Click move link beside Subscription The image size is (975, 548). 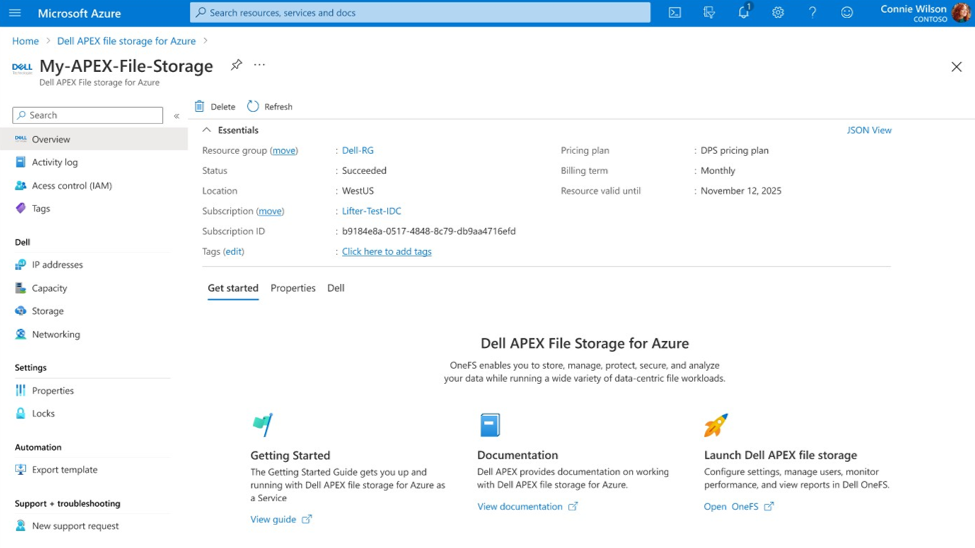pyautogui.click(x=270, y=211)
